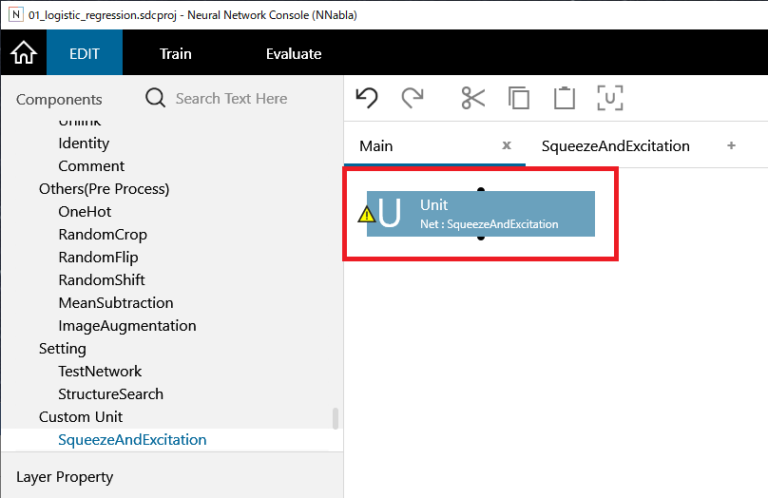Click the warning triangle on Unit layer

367,214
